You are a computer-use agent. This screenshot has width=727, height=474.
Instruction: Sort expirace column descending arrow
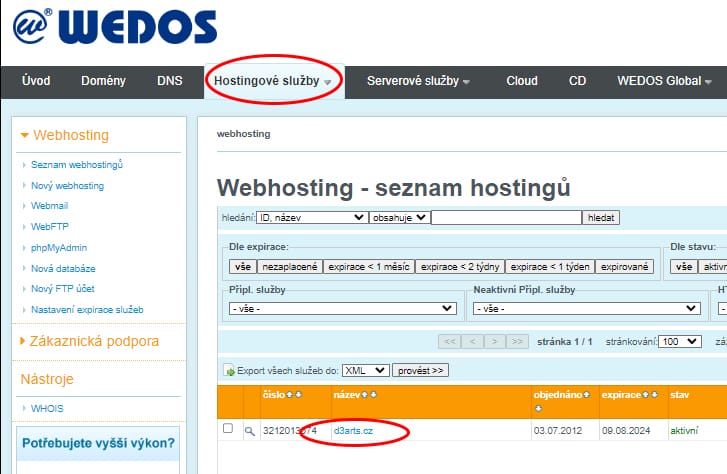click(654, 395)
